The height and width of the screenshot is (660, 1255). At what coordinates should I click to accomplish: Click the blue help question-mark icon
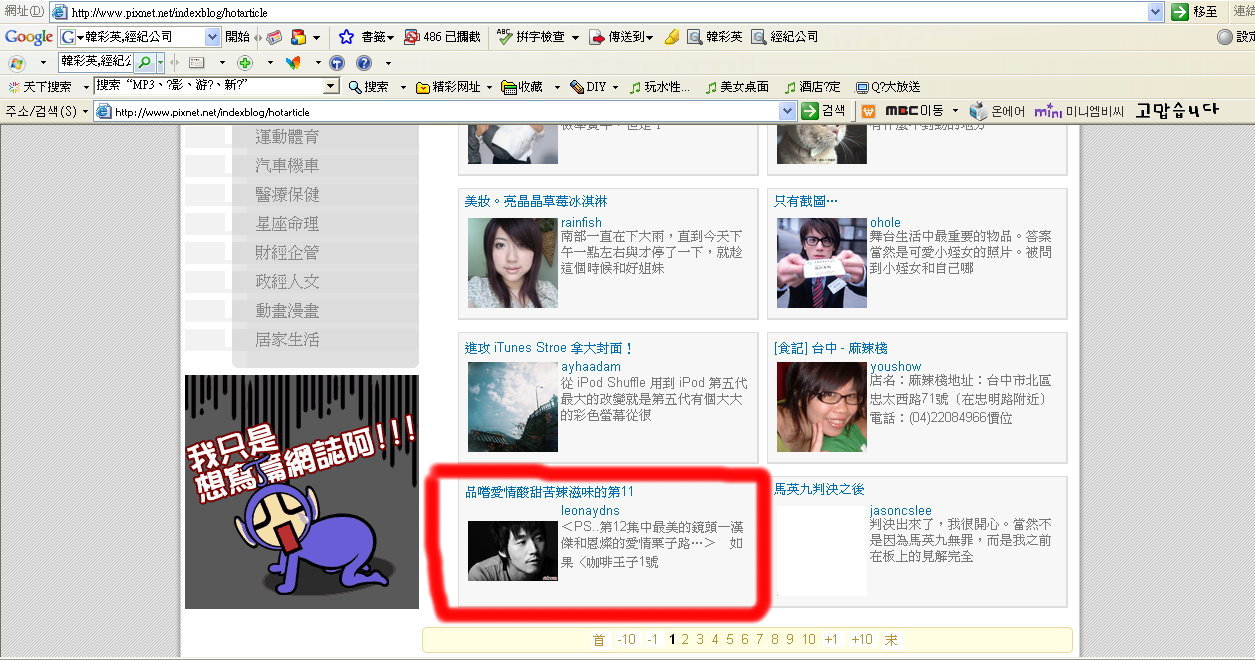(x=363, y=62)
